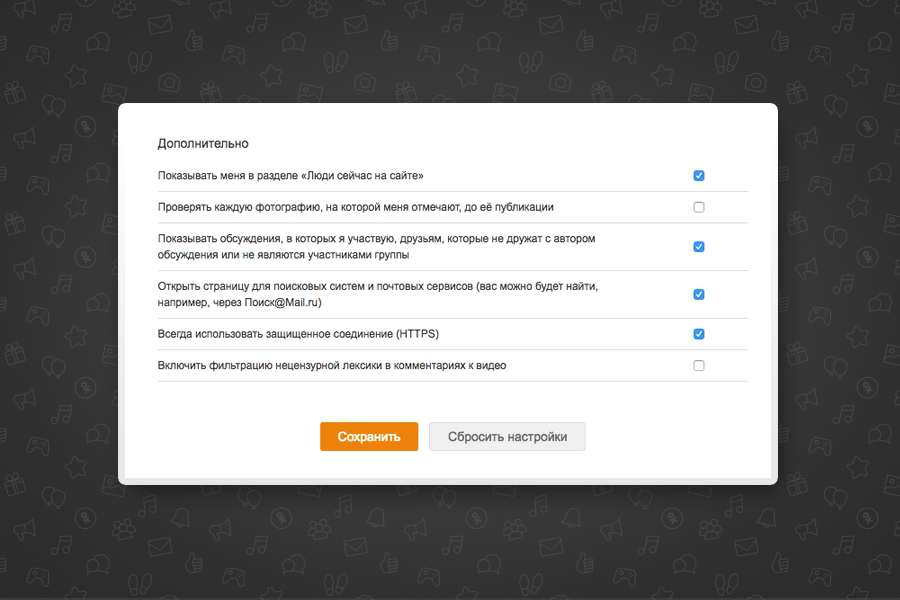Click the orange Сохранить button
900x600 pixels.
369,437
